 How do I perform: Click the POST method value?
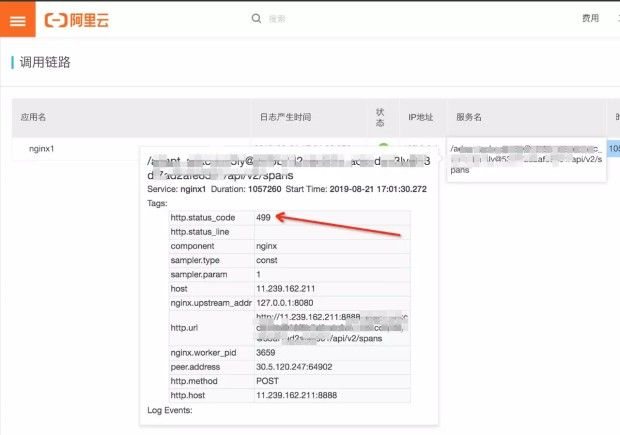tap(267, 381)
